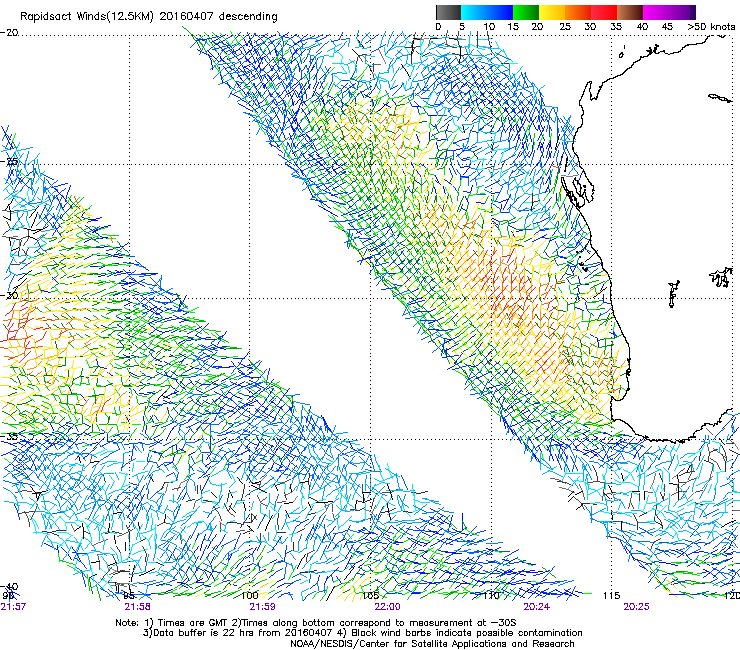The height and width of the screenshot is (650, 740).
Task: Click the legend label '10'
Action: tap(489, 26)
